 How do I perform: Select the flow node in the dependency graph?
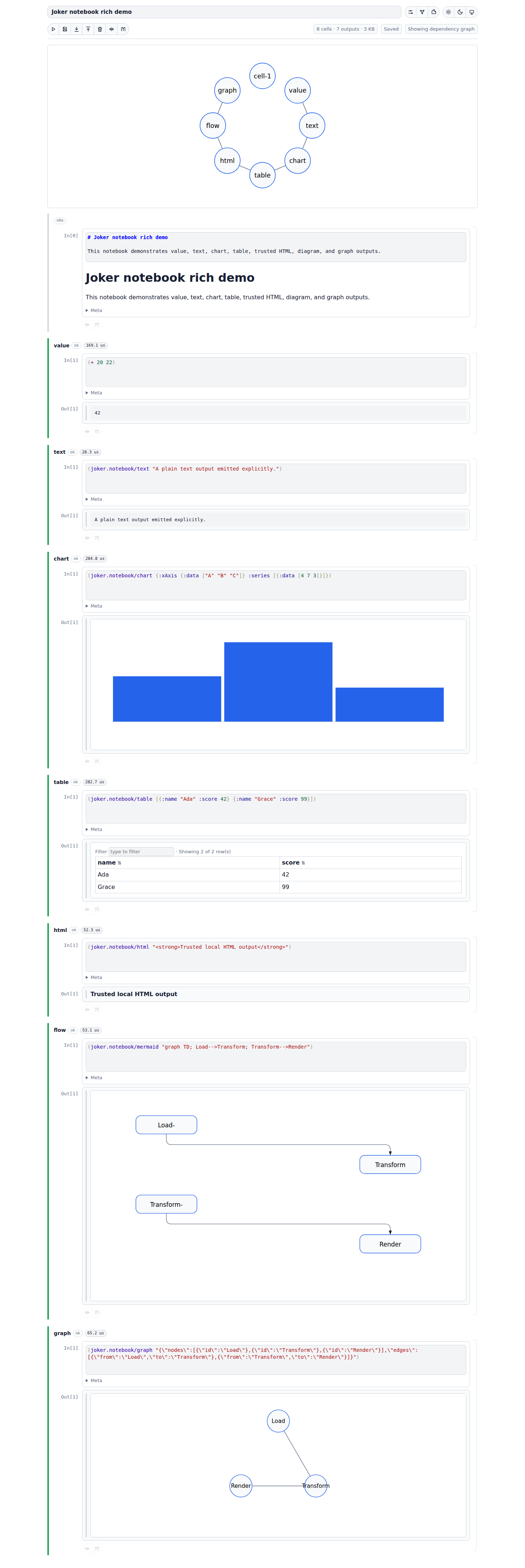(x=213, y=126)
